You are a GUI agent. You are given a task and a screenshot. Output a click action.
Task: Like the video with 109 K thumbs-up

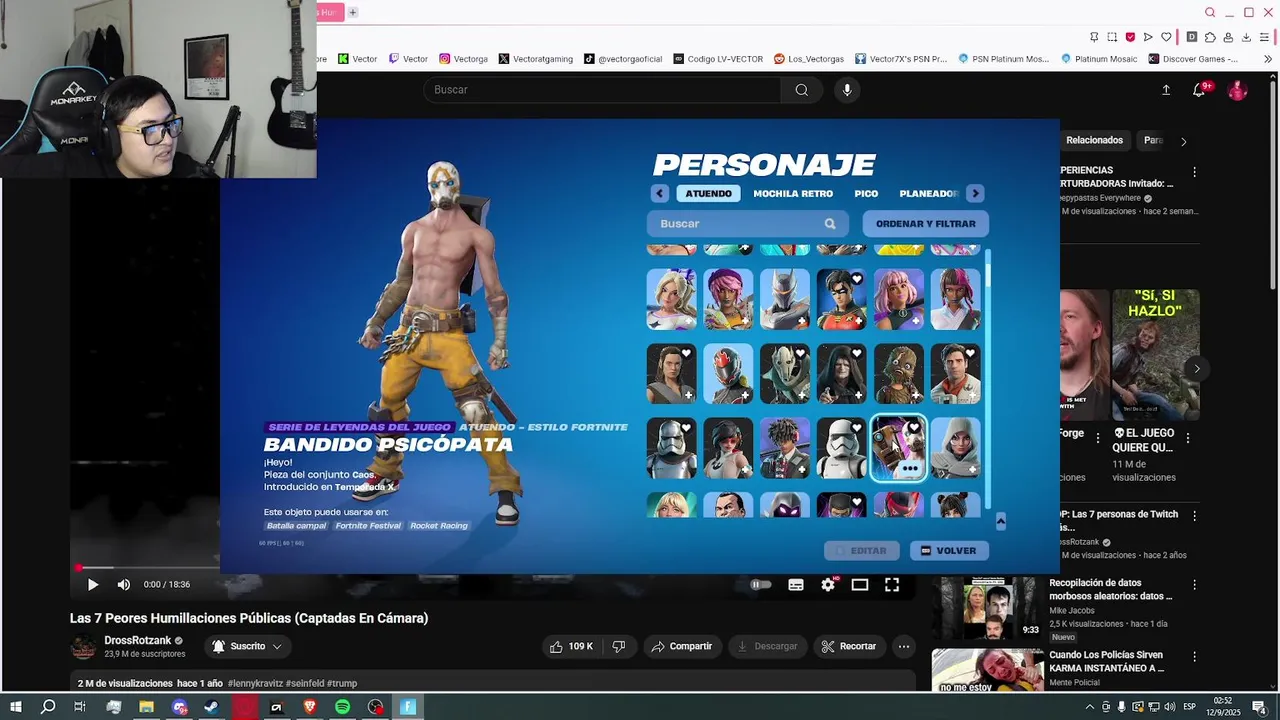pos(571,647)
